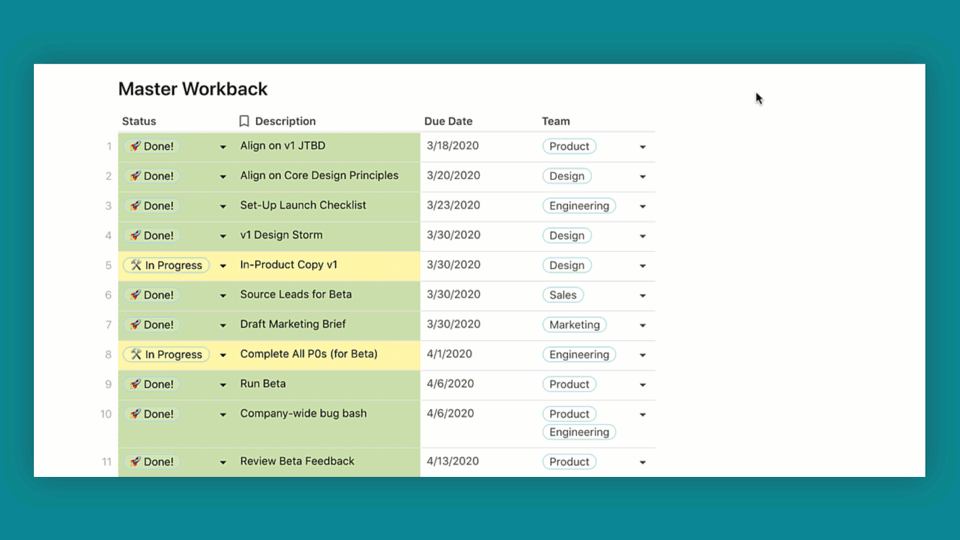Click the Description column header
960x540 pixels.
pos(285,121)
